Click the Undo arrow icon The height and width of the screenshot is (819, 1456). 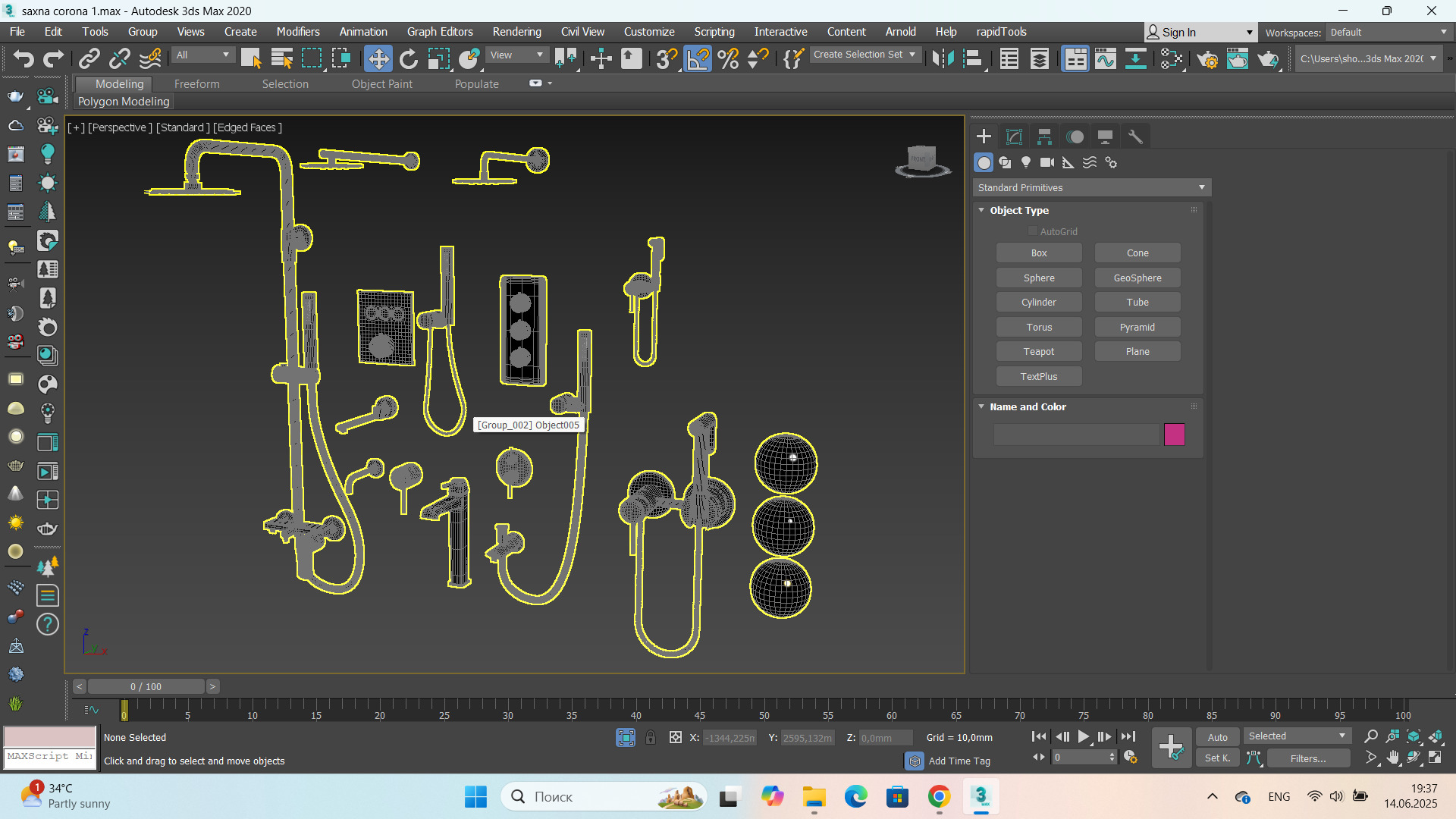tap(23, 58)
